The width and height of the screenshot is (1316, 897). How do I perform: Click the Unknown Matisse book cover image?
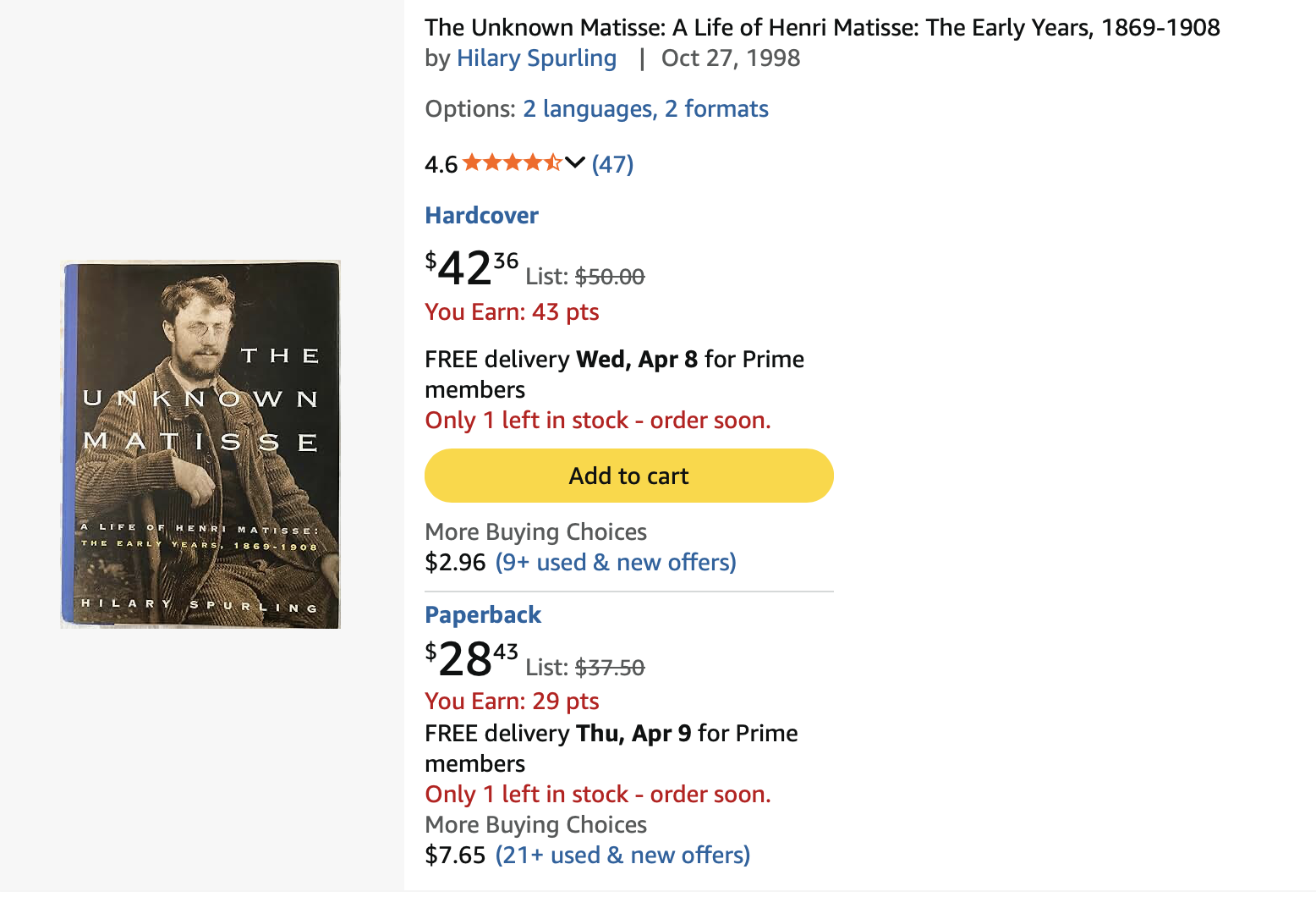tap(200, 445)
